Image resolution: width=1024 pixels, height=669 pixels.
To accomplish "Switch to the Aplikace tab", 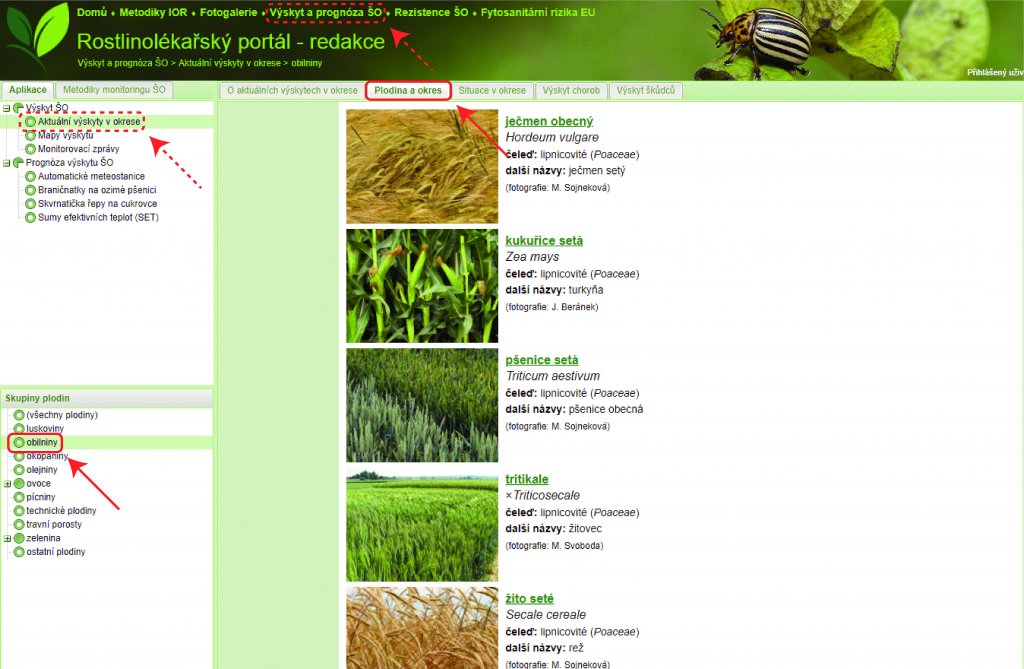I will (27, 90).
